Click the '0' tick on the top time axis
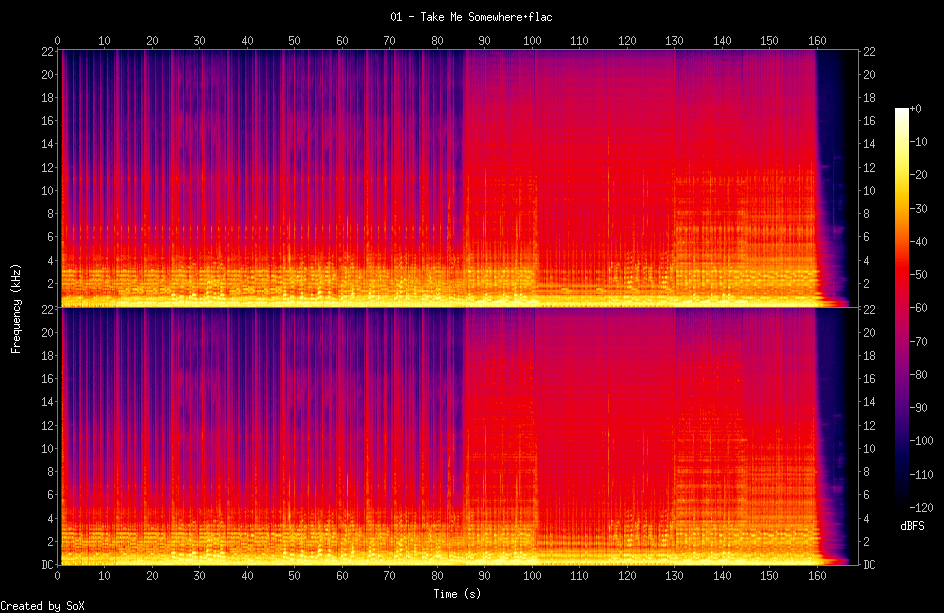944x613 pixels. point(58,41)
